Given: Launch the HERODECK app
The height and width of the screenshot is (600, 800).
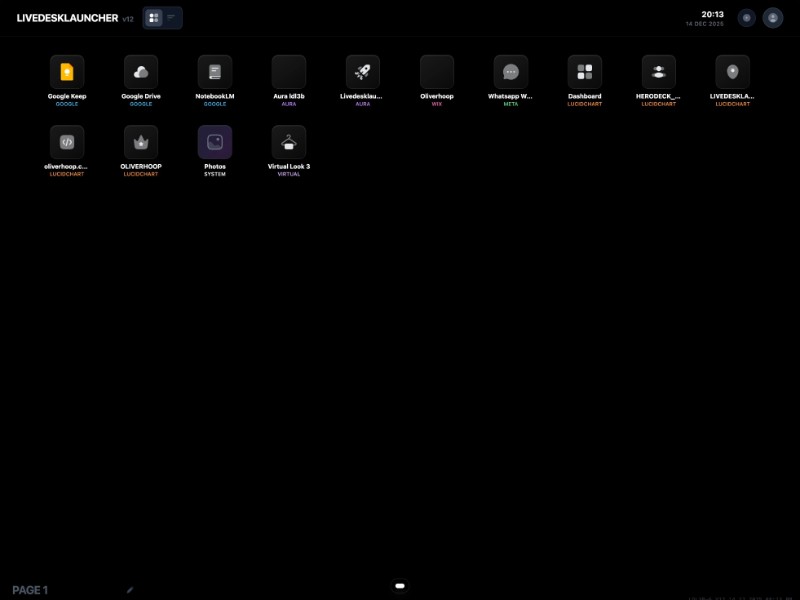Looking at the screenshot, I should coord(659,72).
